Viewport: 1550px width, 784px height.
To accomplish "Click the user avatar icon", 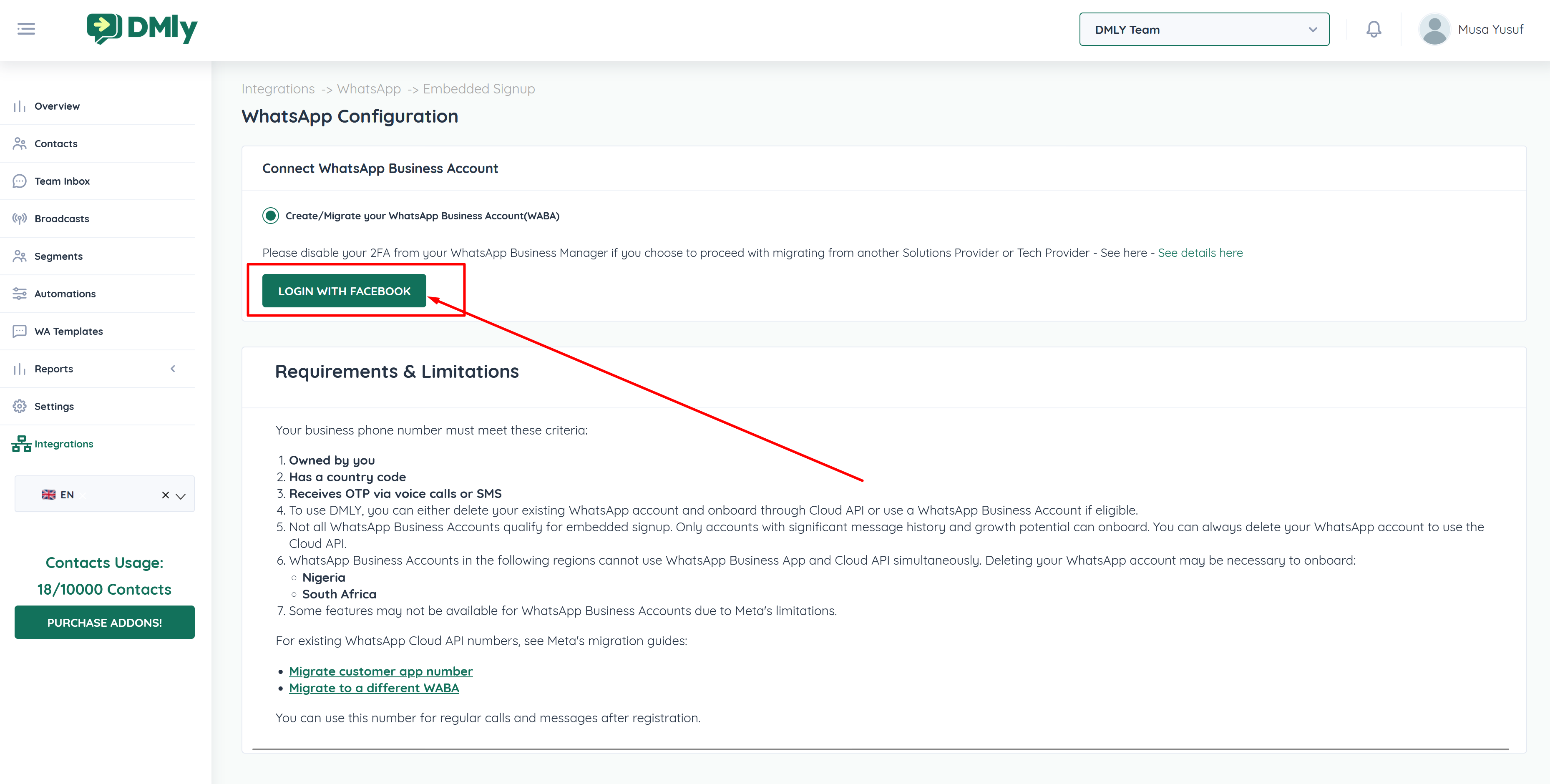I will click(1434, 30).
